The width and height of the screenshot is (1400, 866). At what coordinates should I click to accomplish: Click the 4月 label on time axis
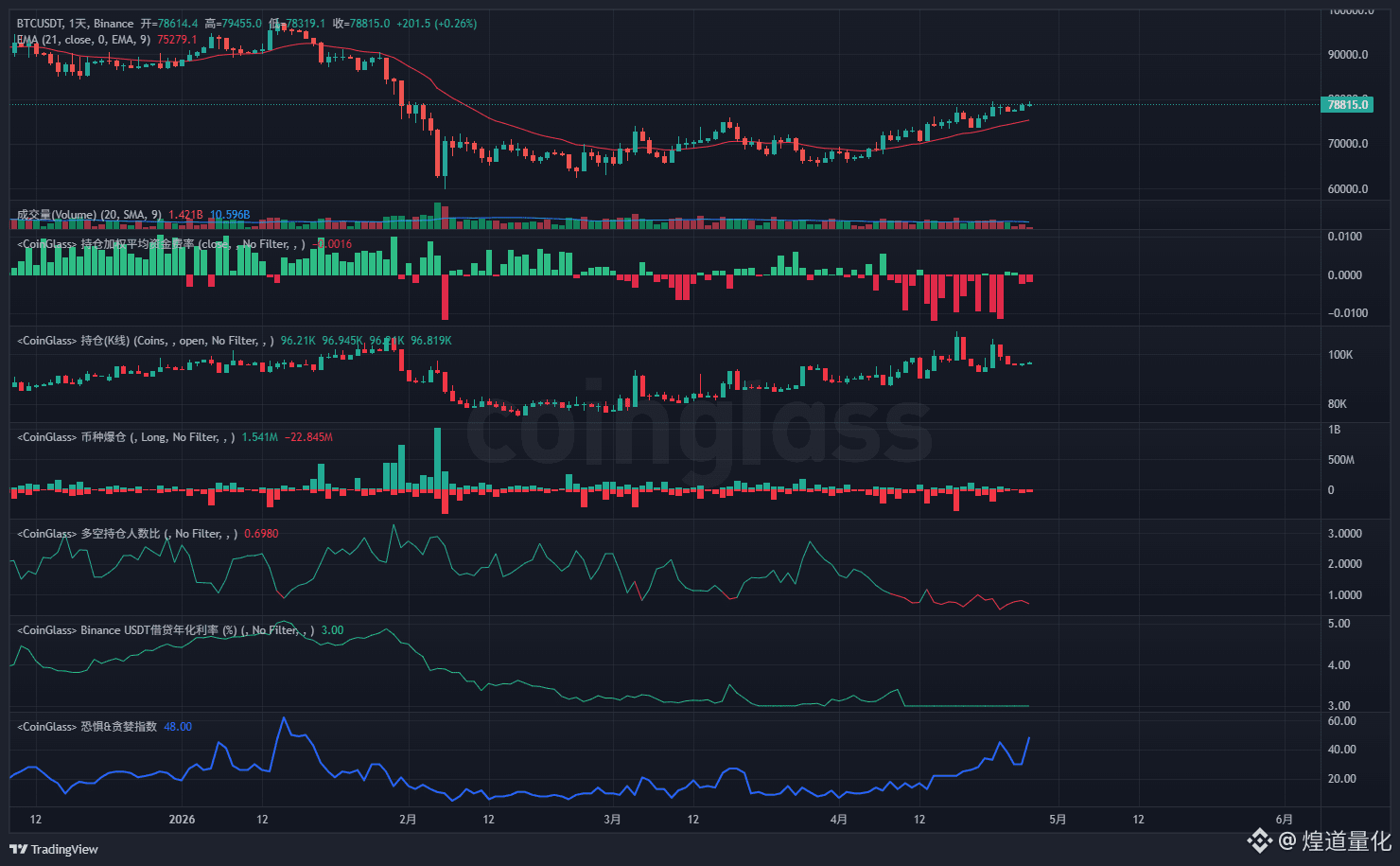(838, 820)
